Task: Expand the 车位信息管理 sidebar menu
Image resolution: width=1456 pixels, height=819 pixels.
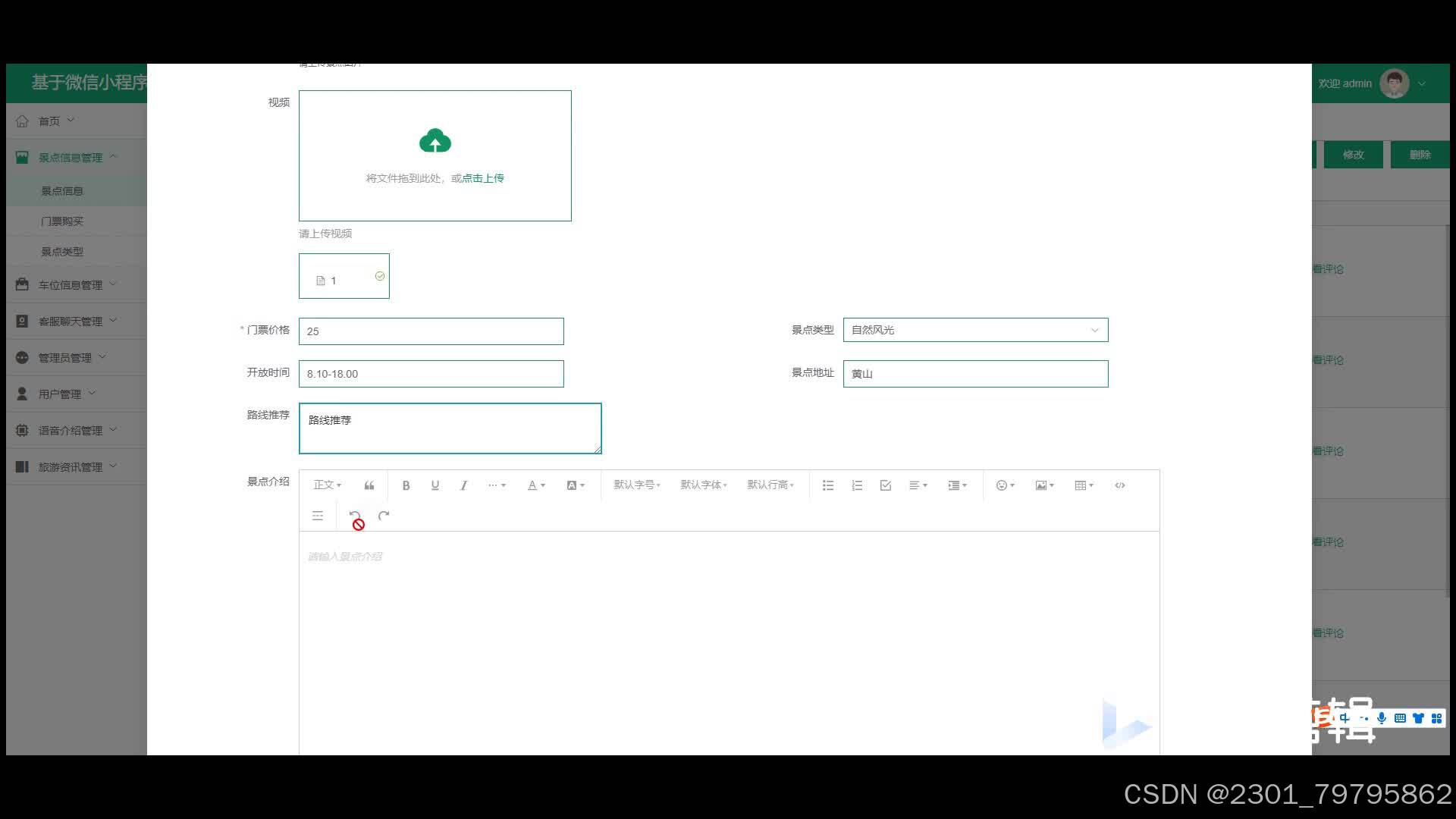Action: pyautogui.click(x=71, y=285)
